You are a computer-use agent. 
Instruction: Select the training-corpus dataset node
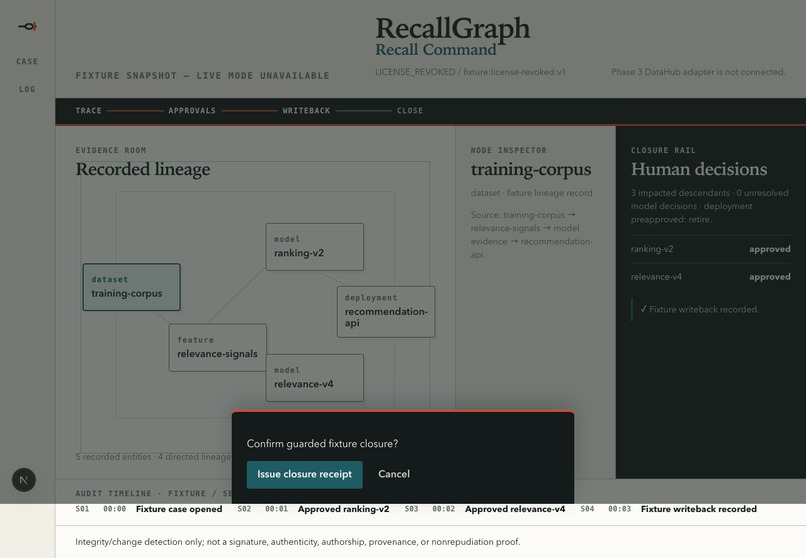pos(132,287)
